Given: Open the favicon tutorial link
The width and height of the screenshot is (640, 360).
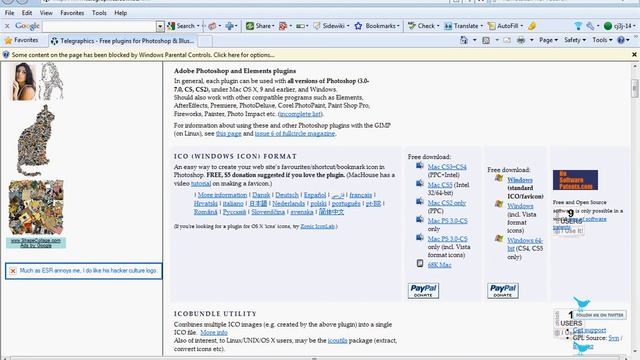Looking at the screenshot, I should point(201,184).
